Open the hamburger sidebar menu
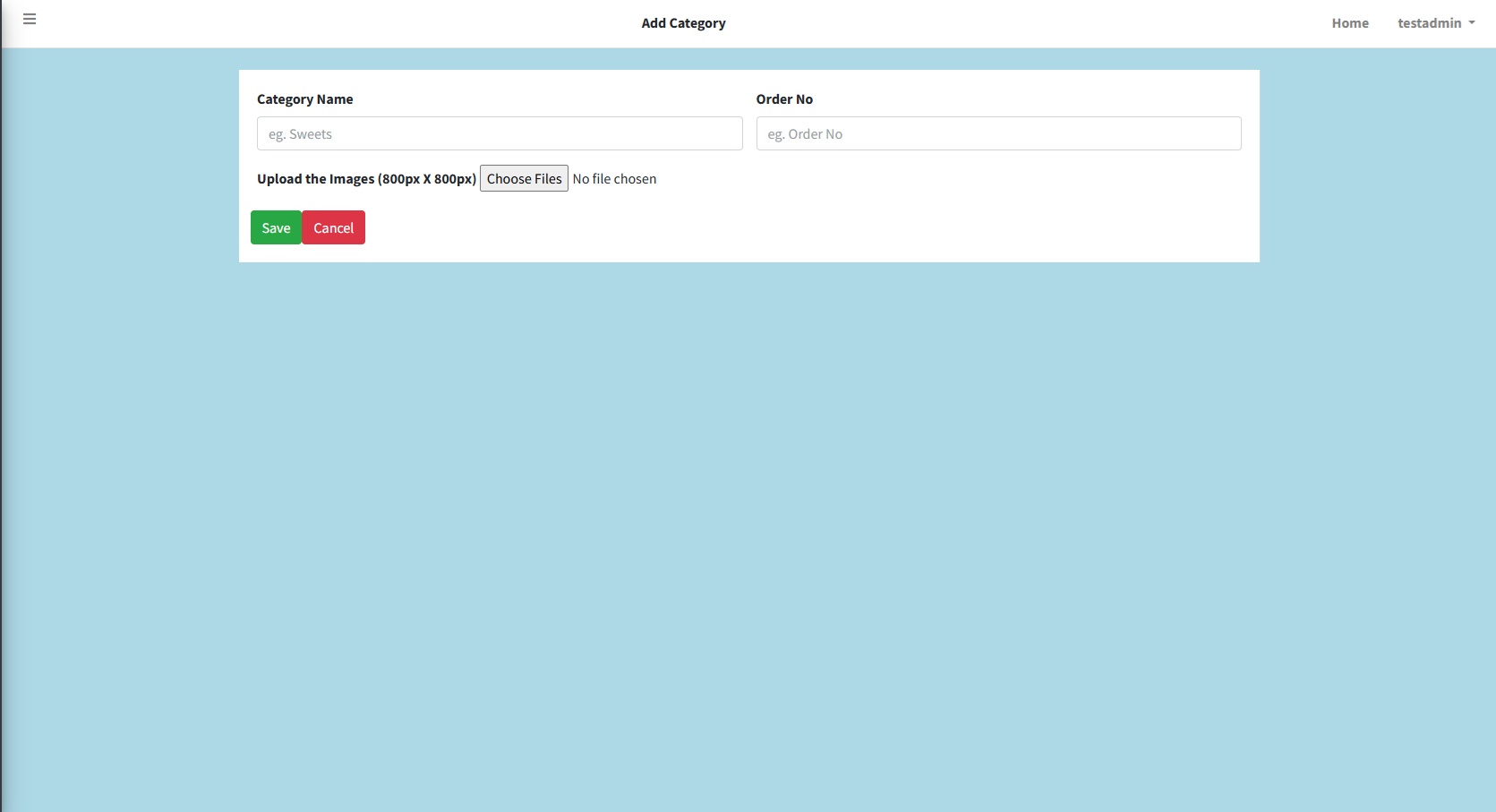The height and width of the screenshot is (812, 1496). click(30, 19)
